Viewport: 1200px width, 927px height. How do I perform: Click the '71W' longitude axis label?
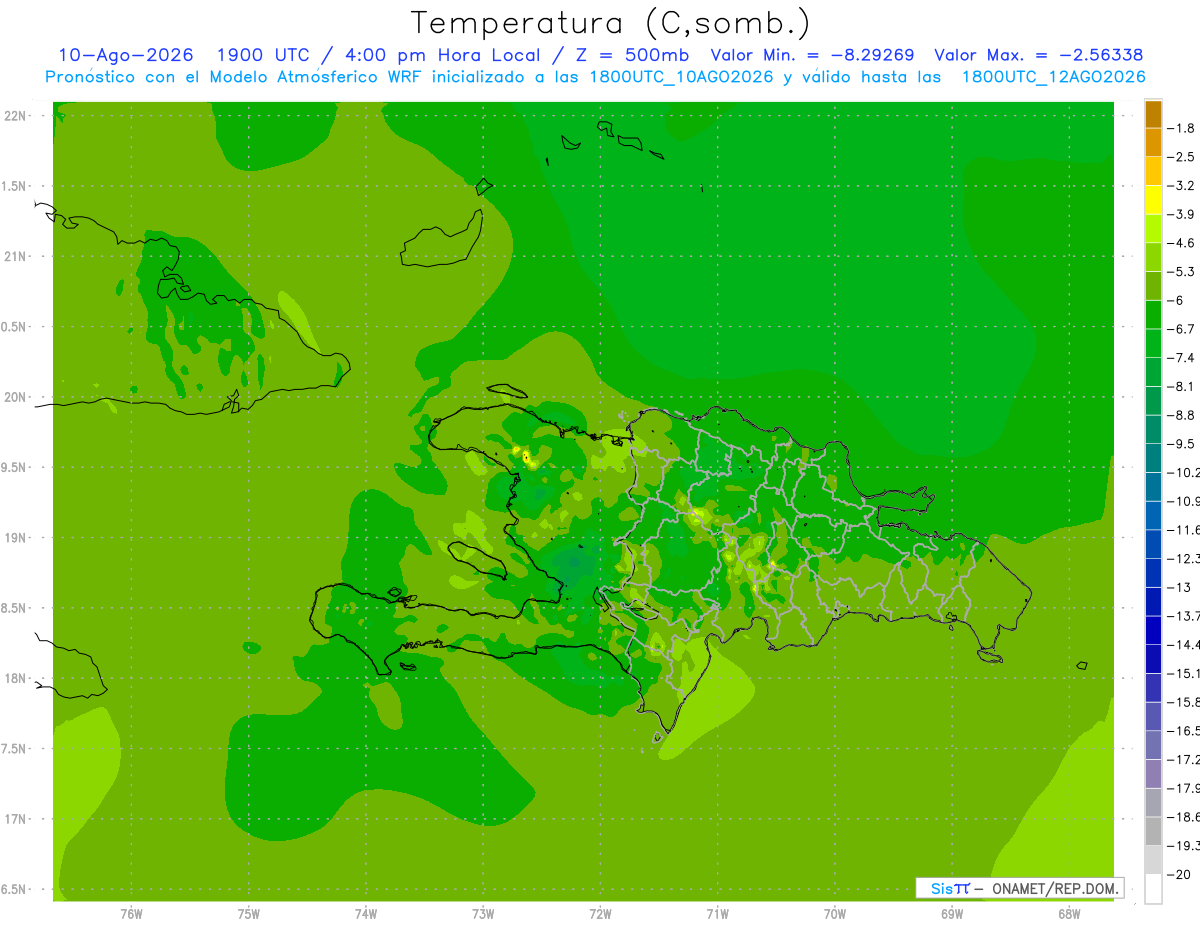click(x=717, y=914)
